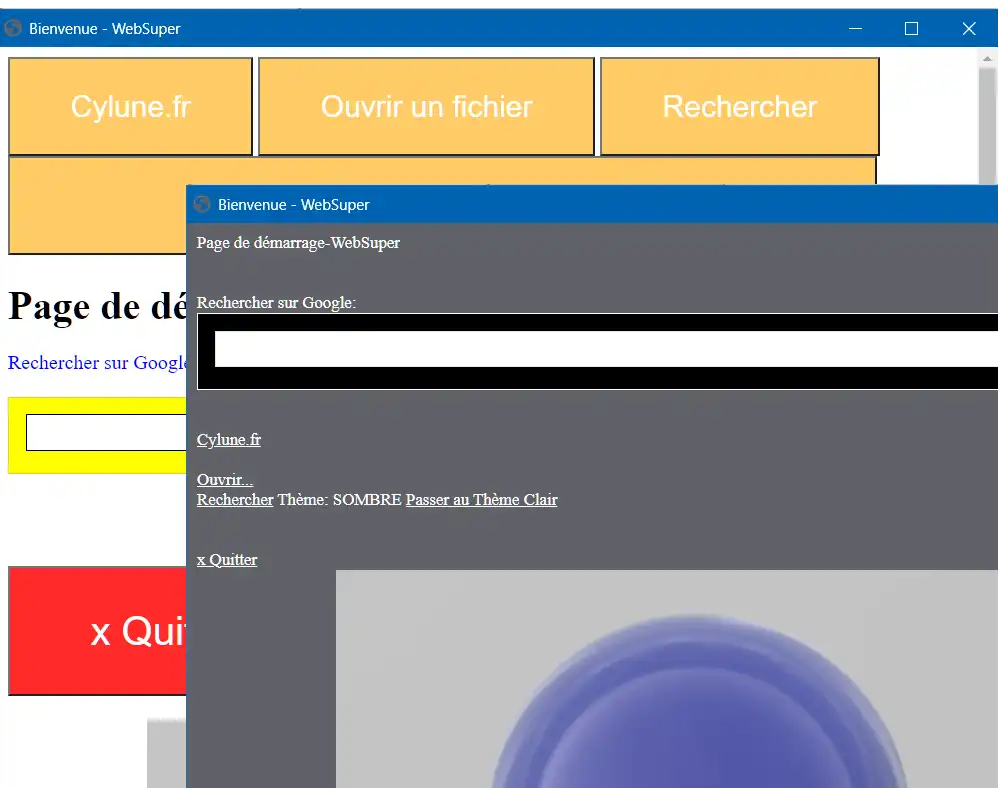Viewport: 1001px width, 788px height.
Task: Click the Ouvrir un fichier button
Action: click(x=426, y=107)
